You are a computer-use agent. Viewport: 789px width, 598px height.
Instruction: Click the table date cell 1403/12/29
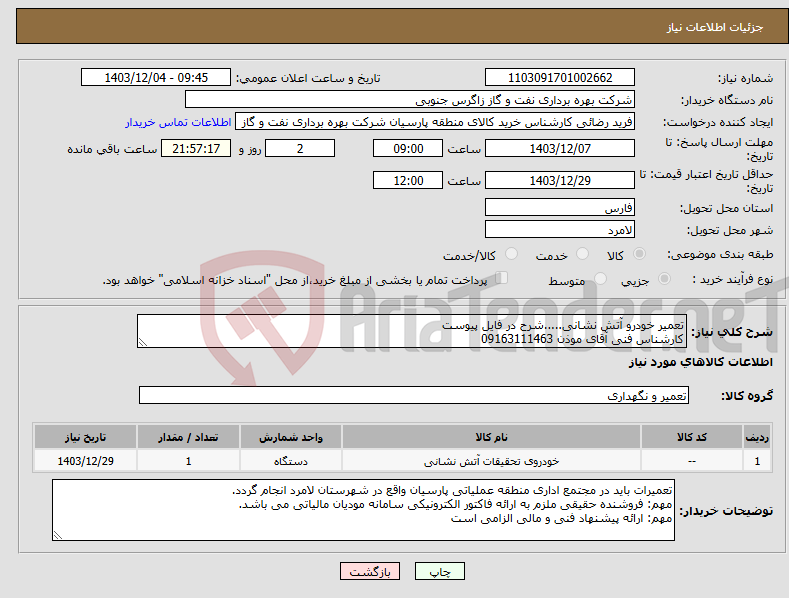[86, 461]
